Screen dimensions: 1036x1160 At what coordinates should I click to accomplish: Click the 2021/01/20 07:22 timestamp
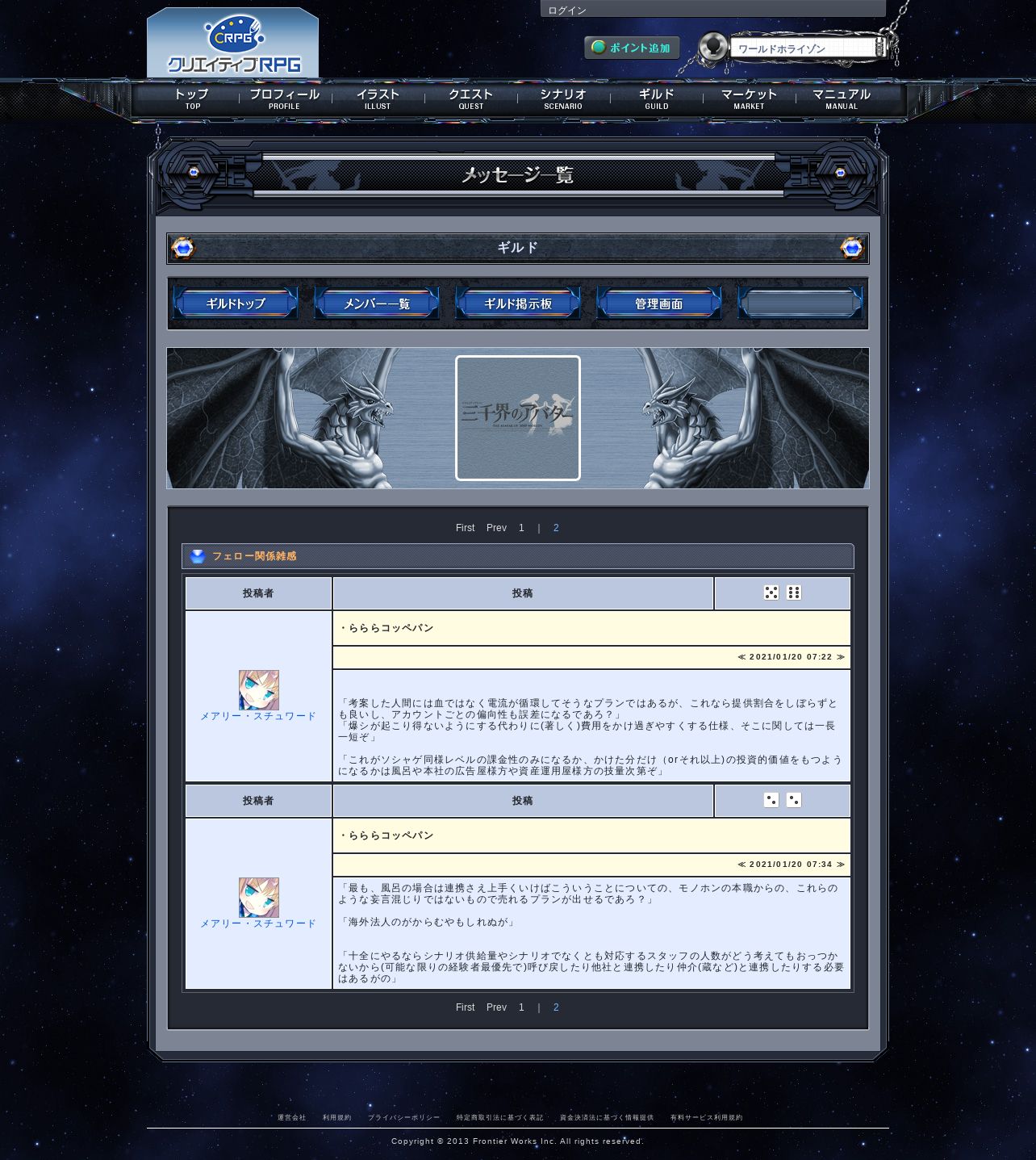[x=791, y=657]
